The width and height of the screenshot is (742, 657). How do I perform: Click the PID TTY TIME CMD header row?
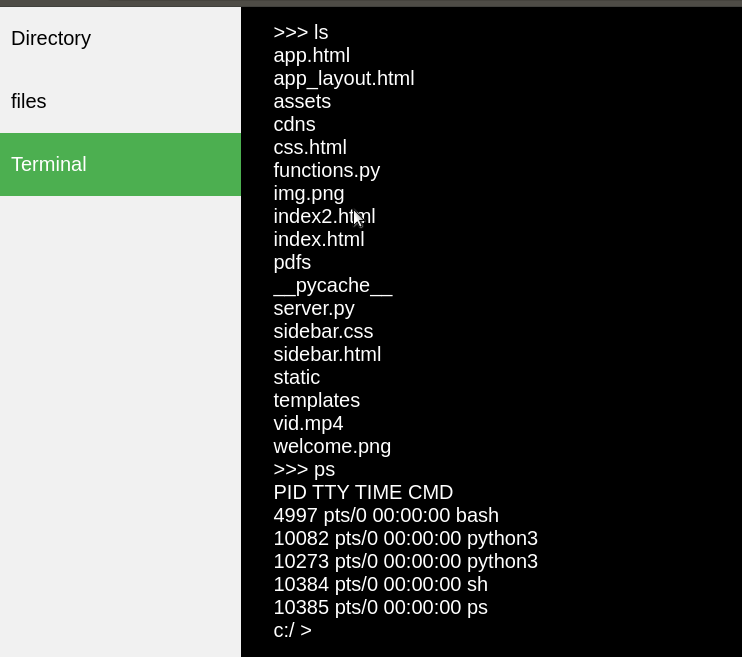[363, 493]
